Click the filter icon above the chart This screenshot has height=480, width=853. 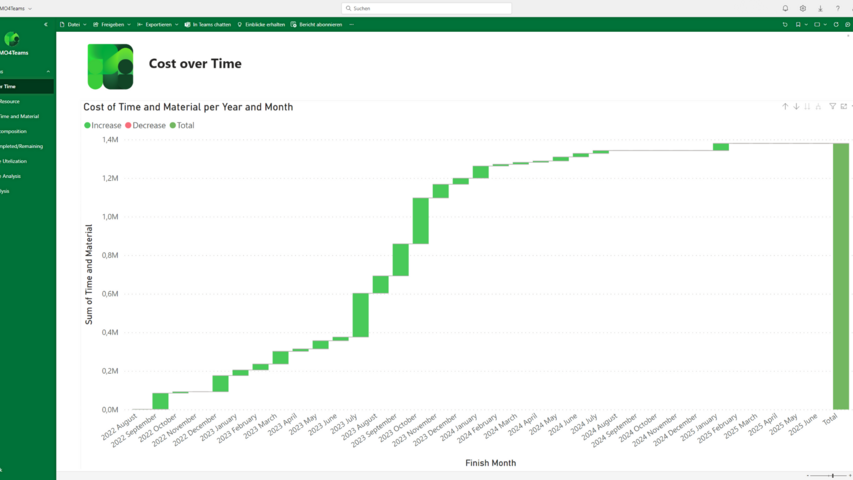click(832, 106)
